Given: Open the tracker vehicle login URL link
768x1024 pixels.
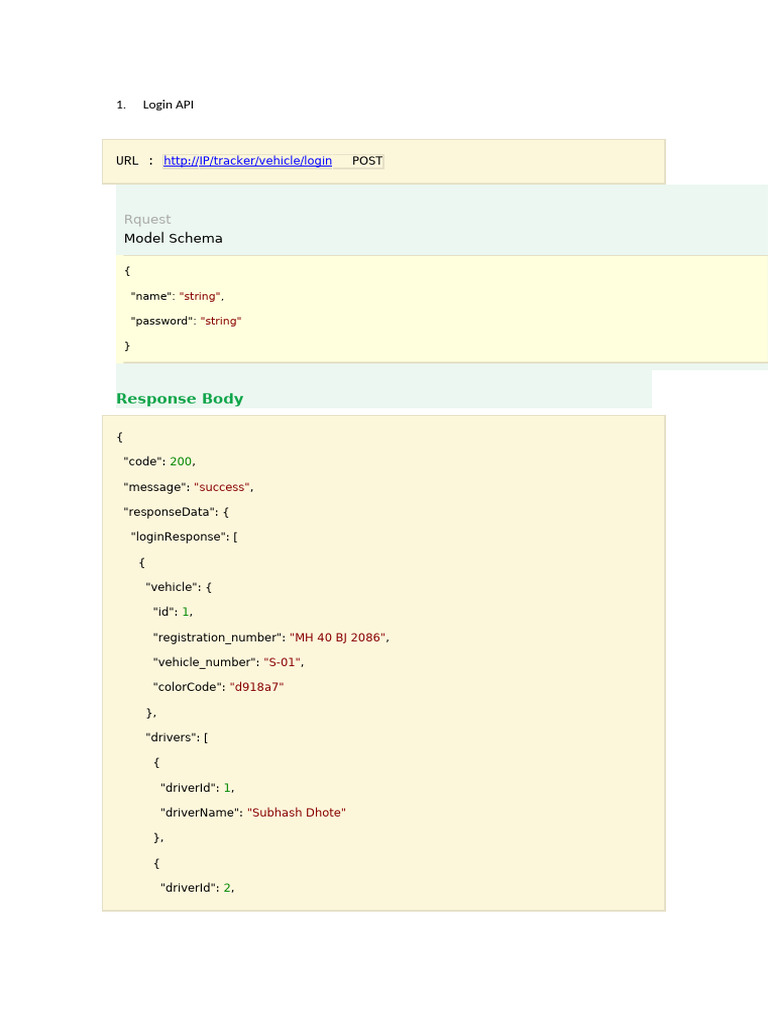Looking at the screenshot, I should click(247, 161).
